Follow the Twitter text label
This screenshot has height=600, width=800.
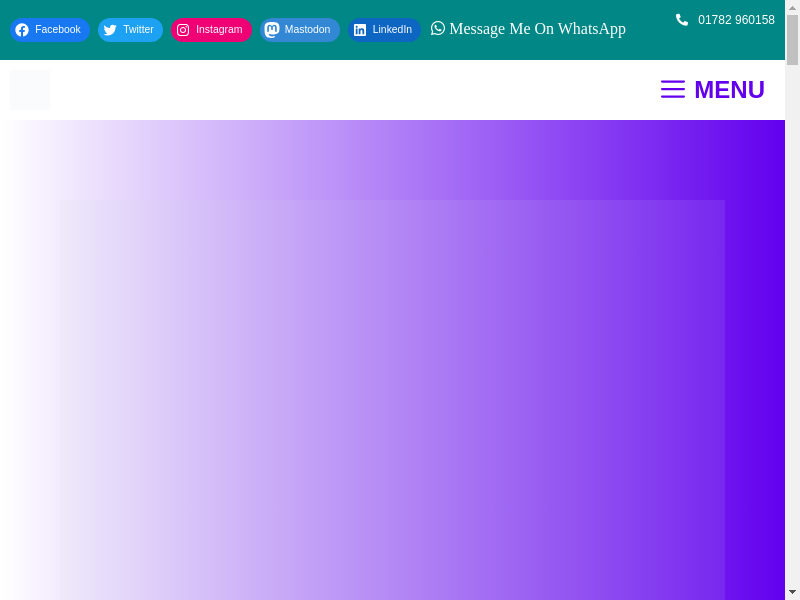coord(138,30)
